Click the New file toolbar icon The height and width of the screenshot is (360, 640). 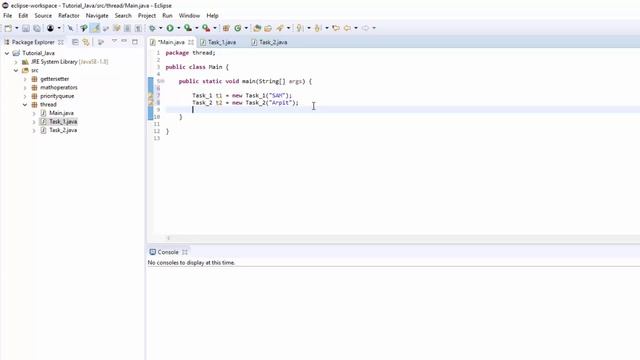pos(8,28)
